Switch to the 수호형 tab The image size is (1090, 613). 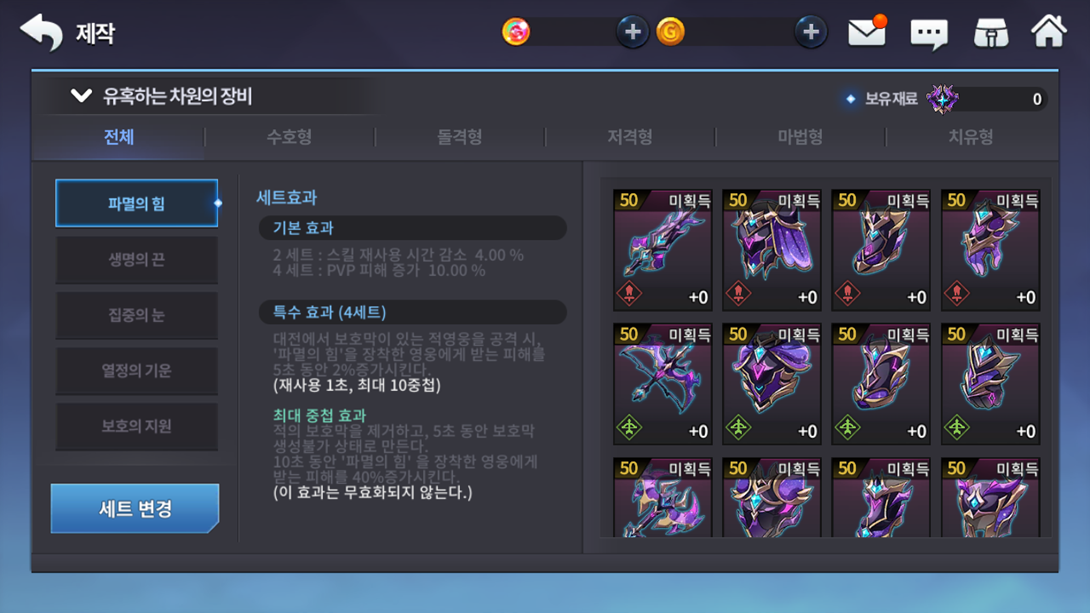(x=289, y=137)
